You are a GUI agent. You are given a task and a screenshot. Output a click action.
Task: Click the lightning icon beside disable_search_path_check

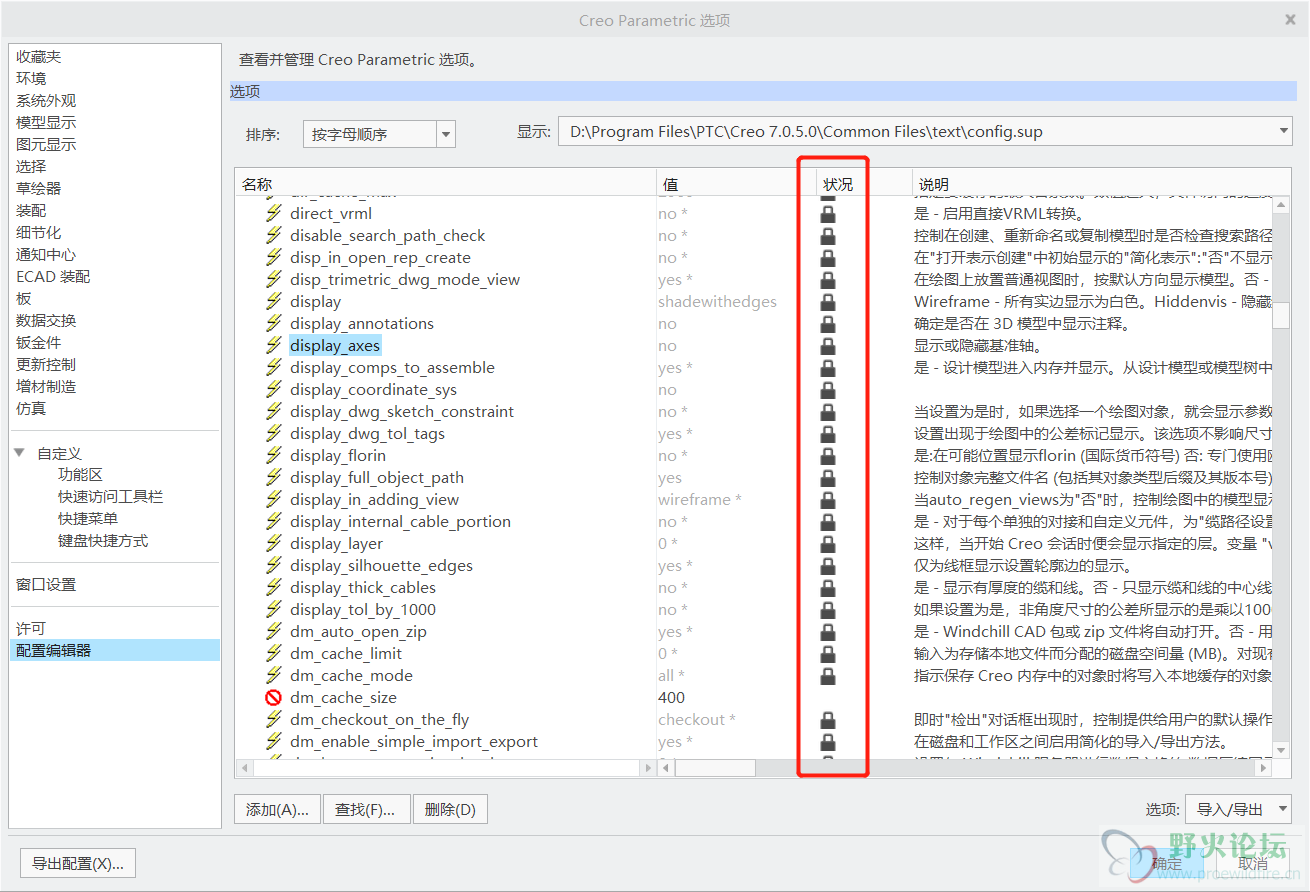tap(274, 235)
